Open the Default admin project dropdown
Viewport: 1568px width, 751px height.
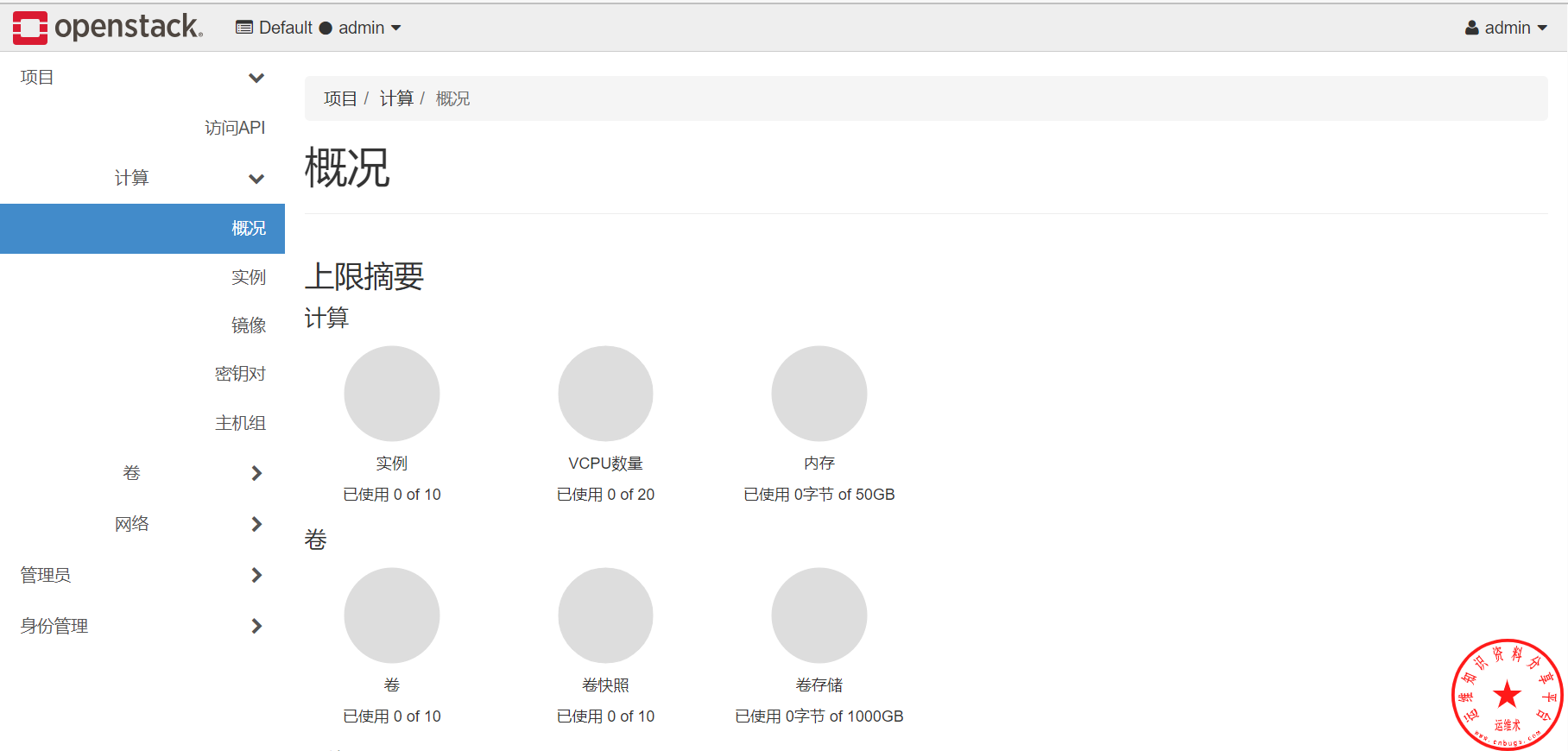318,28
